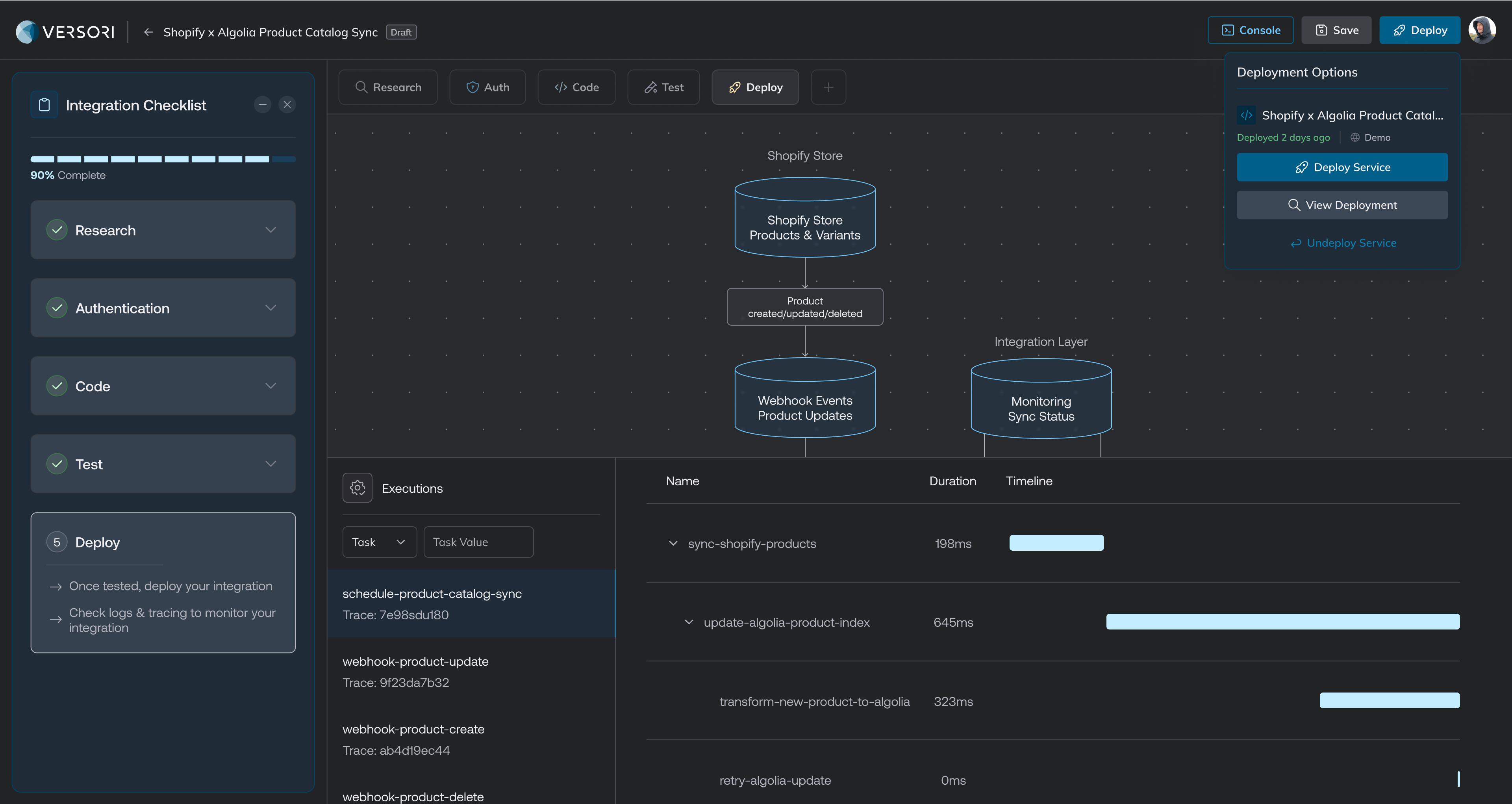This screenshot has height=804, width=1512.
Task: Focus the Task Value input field
Action: [478, 542]
